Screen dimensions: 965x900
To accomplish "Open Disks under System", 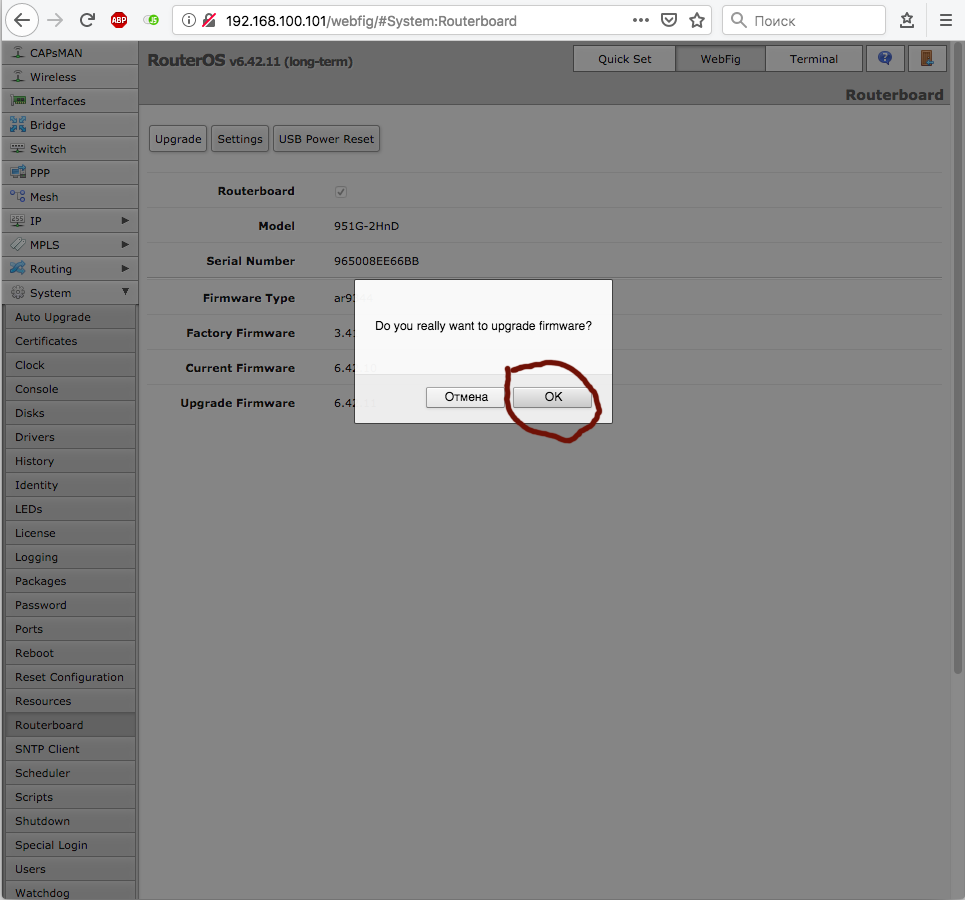I will tap(70, 413).
